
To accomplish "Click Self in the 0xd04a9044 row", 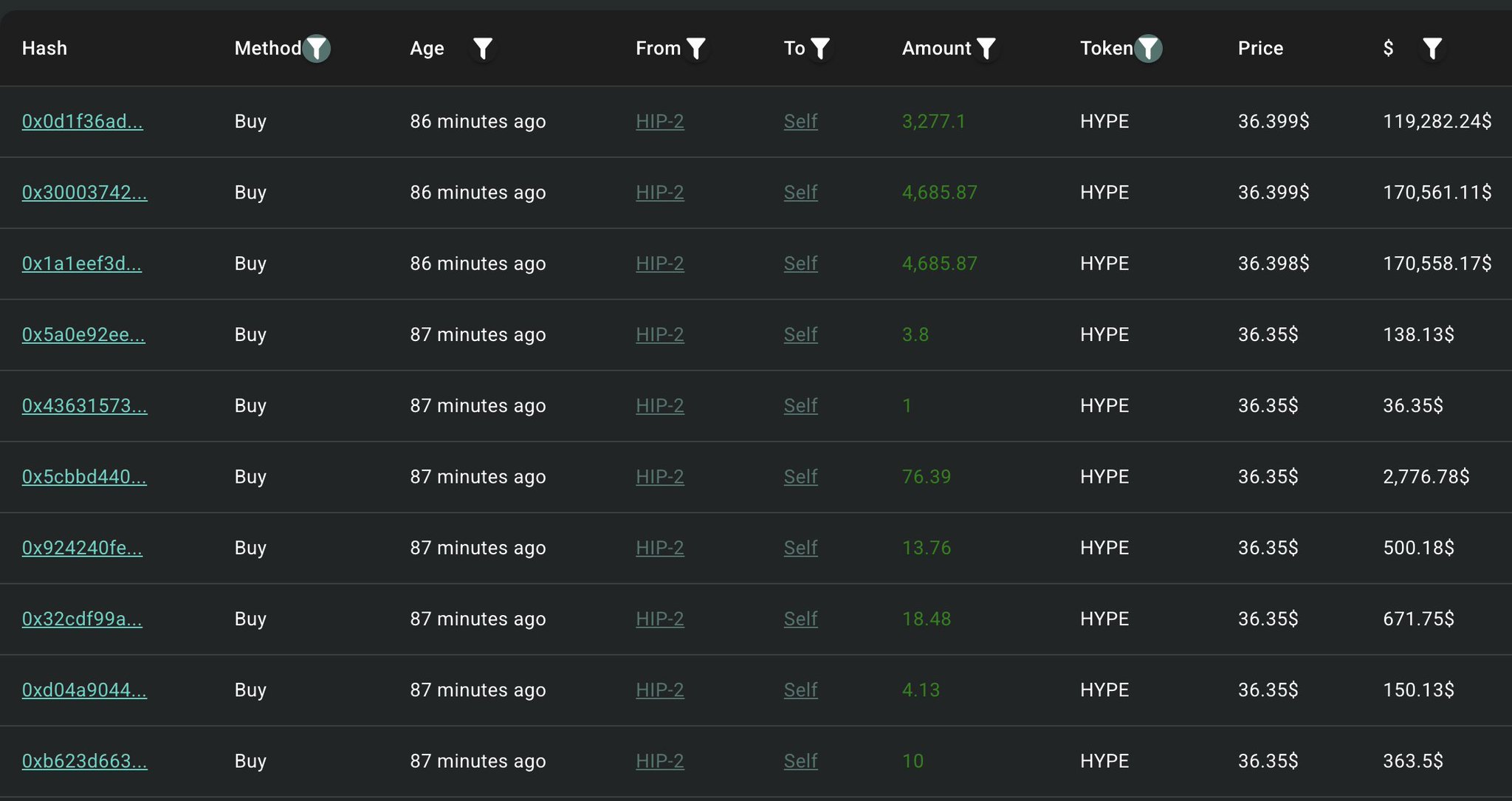I will click(800, 690).
